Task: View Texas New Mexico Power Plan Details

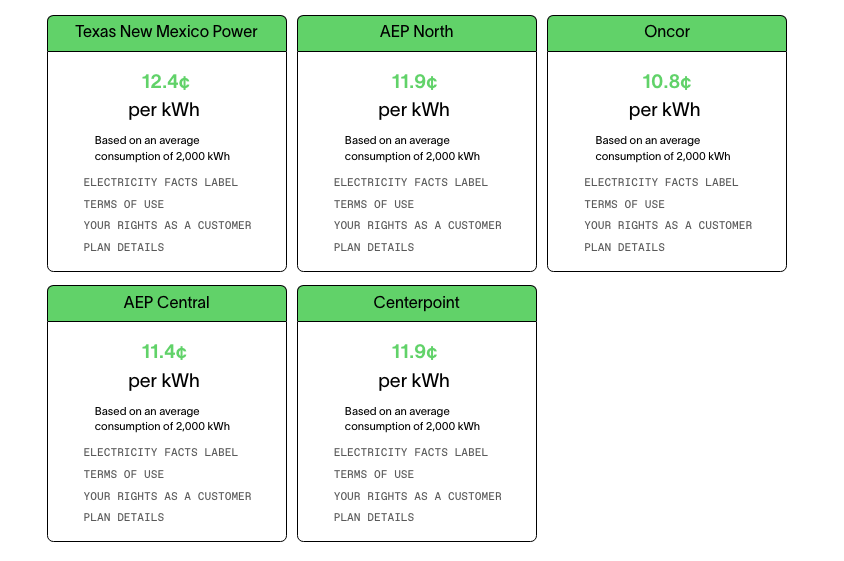Action: pyautogui.click(x=124, y=248)
